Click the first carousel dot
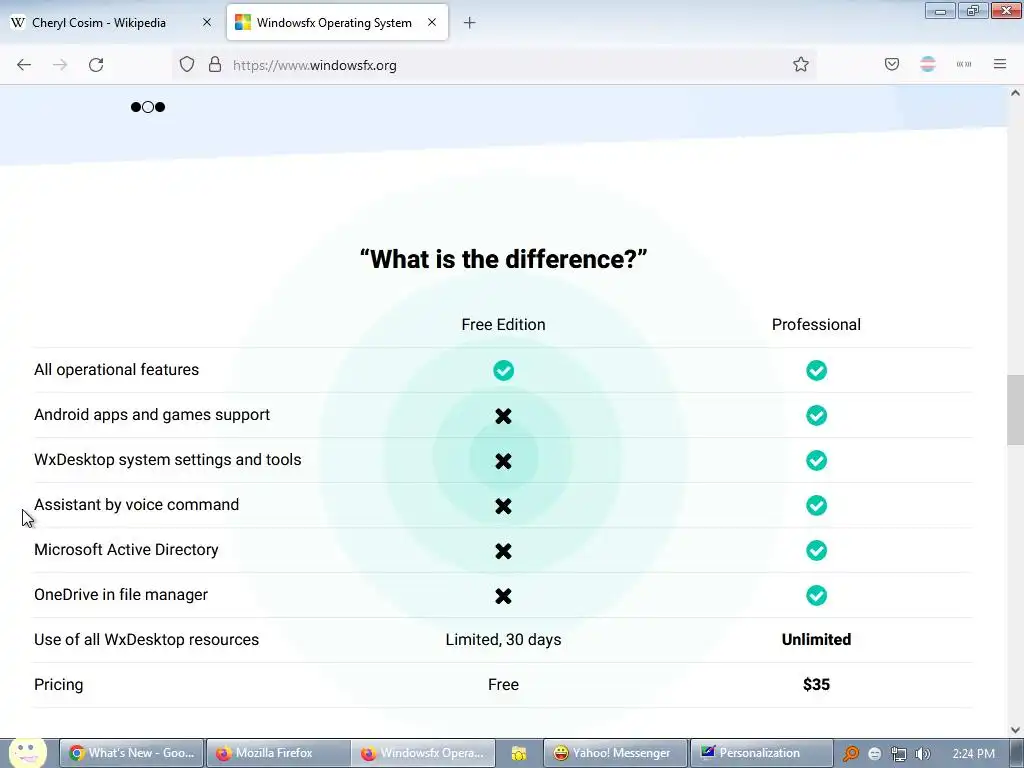 [x=136, y=107]
